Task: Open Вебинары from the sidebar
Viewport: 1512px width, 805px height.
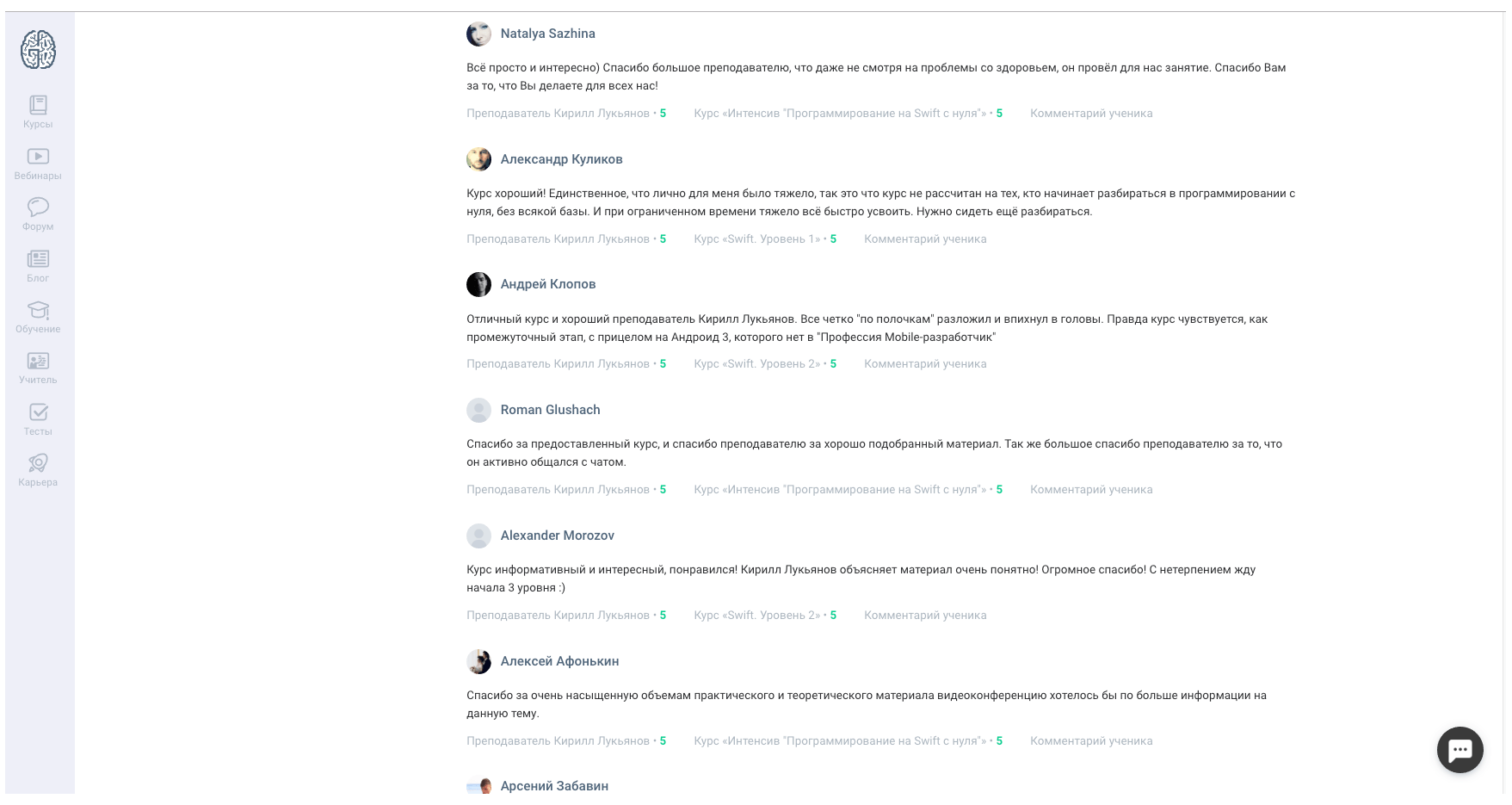Action: [x=38, y=164]
